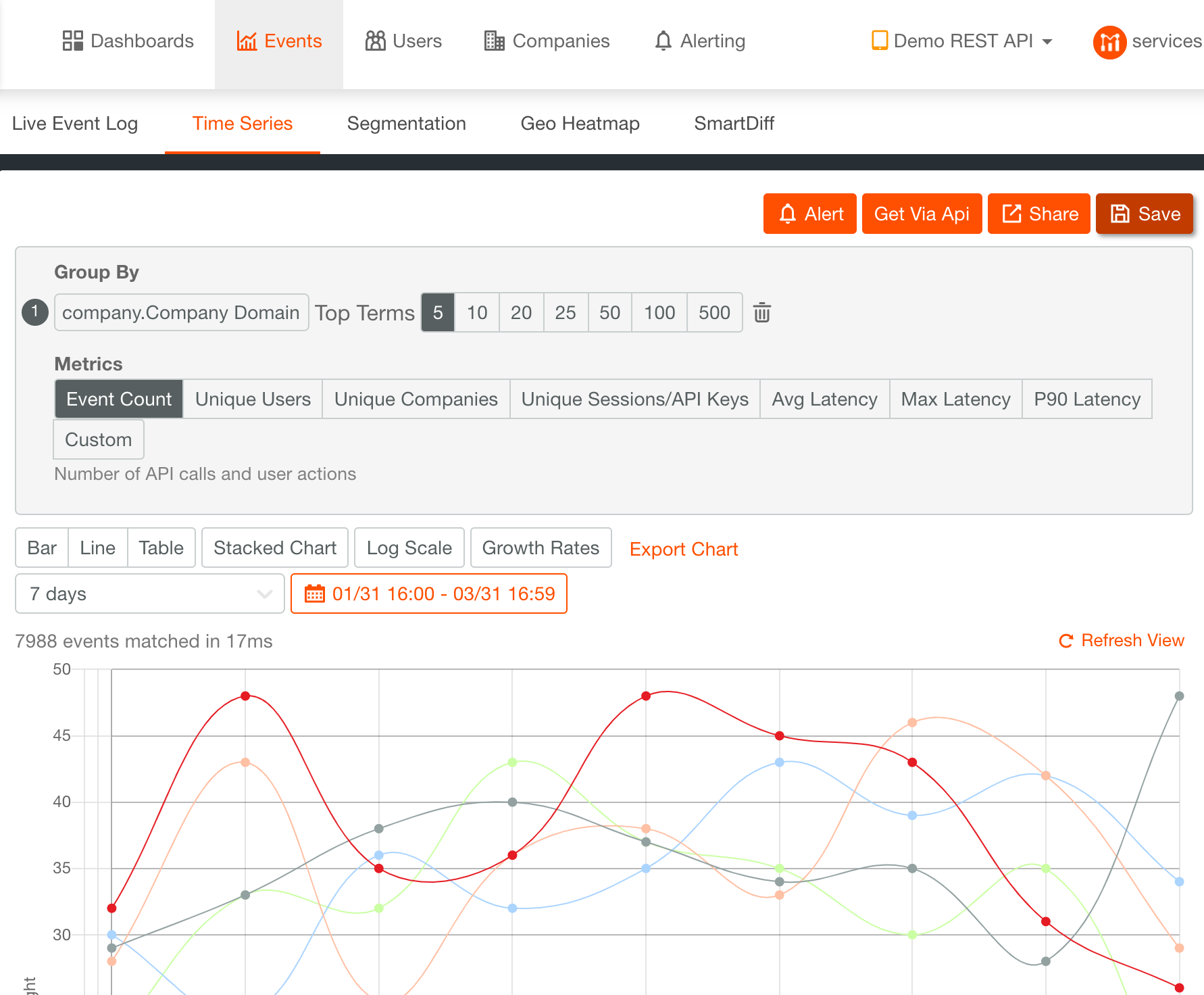This screenshot has height=995, width=1204.
Task: Select 10 as the Top Terms value
Action: (477, 312)
